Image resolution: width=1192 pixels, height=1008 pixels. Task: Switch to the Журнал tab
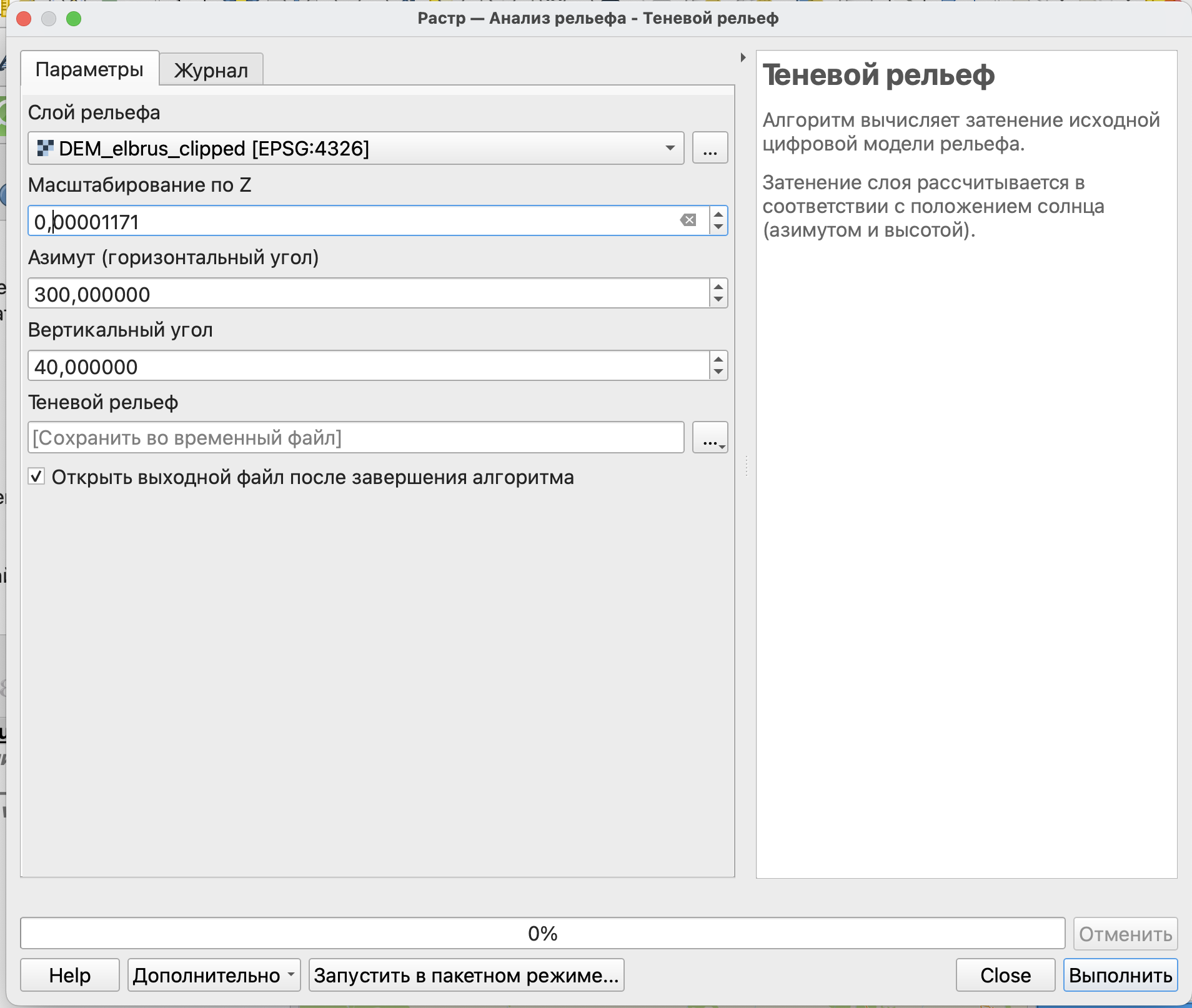(x=211, y=70)
